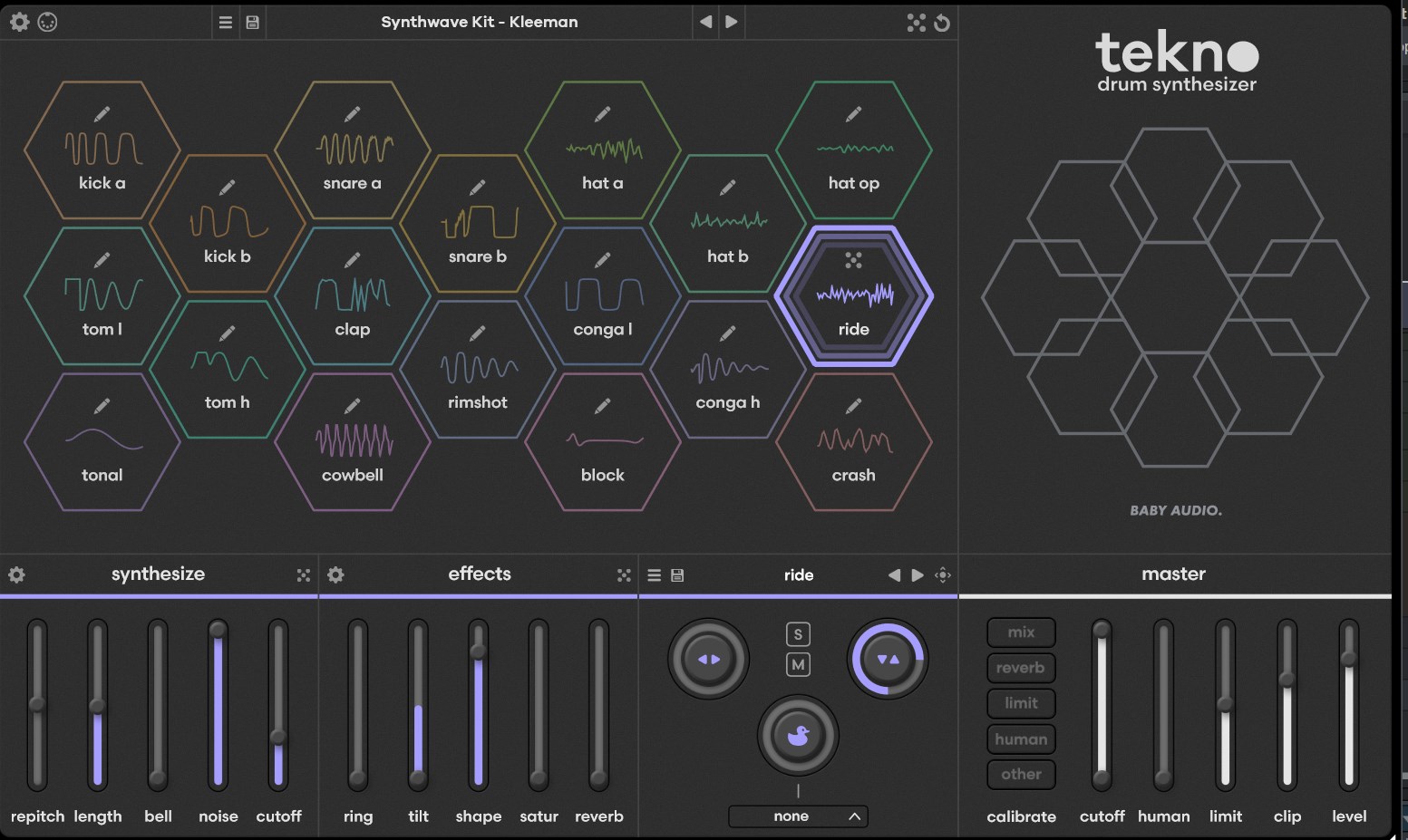Toggle the reverb calibrate button
1408x840 pixels.
pos(1021,668)
